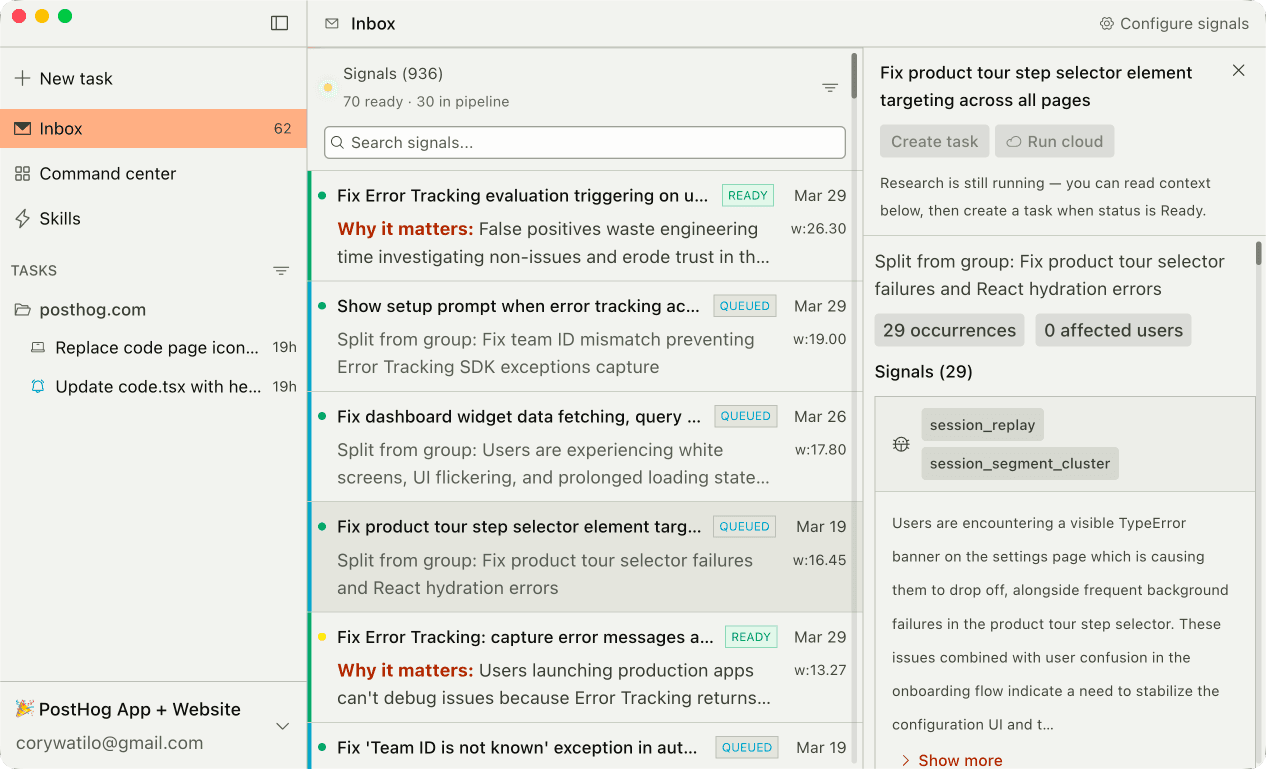Click the Inbox unread count 62

coord(283,128)
